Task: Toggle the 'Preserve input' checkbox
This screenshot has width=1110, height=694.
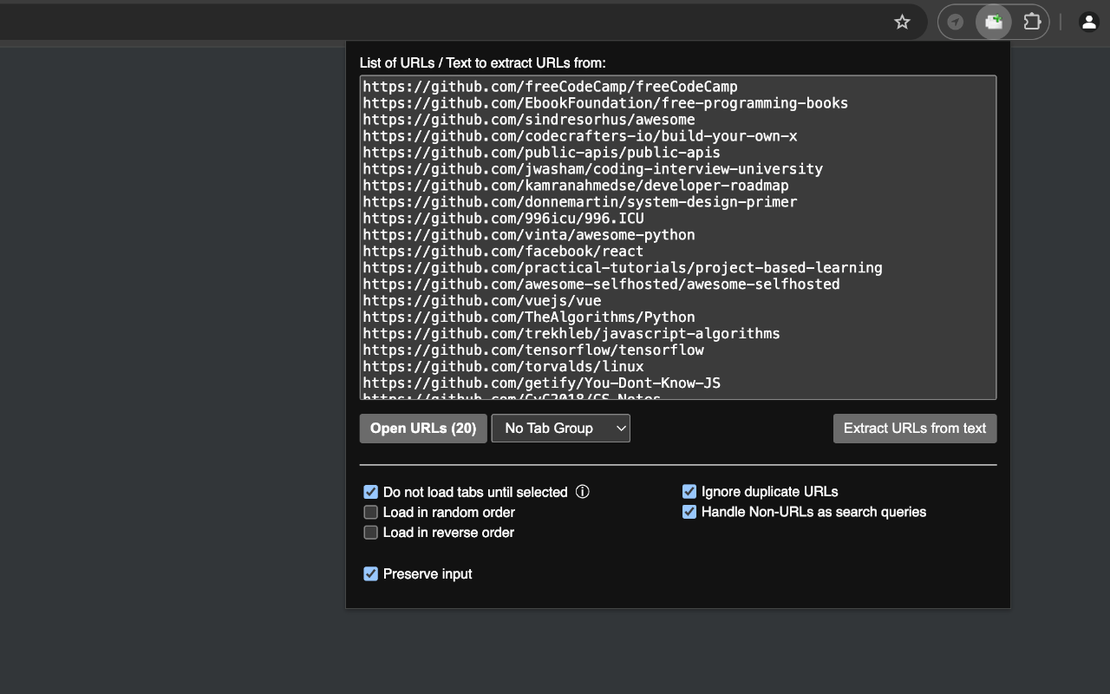Action: click(x=370, y=572)
